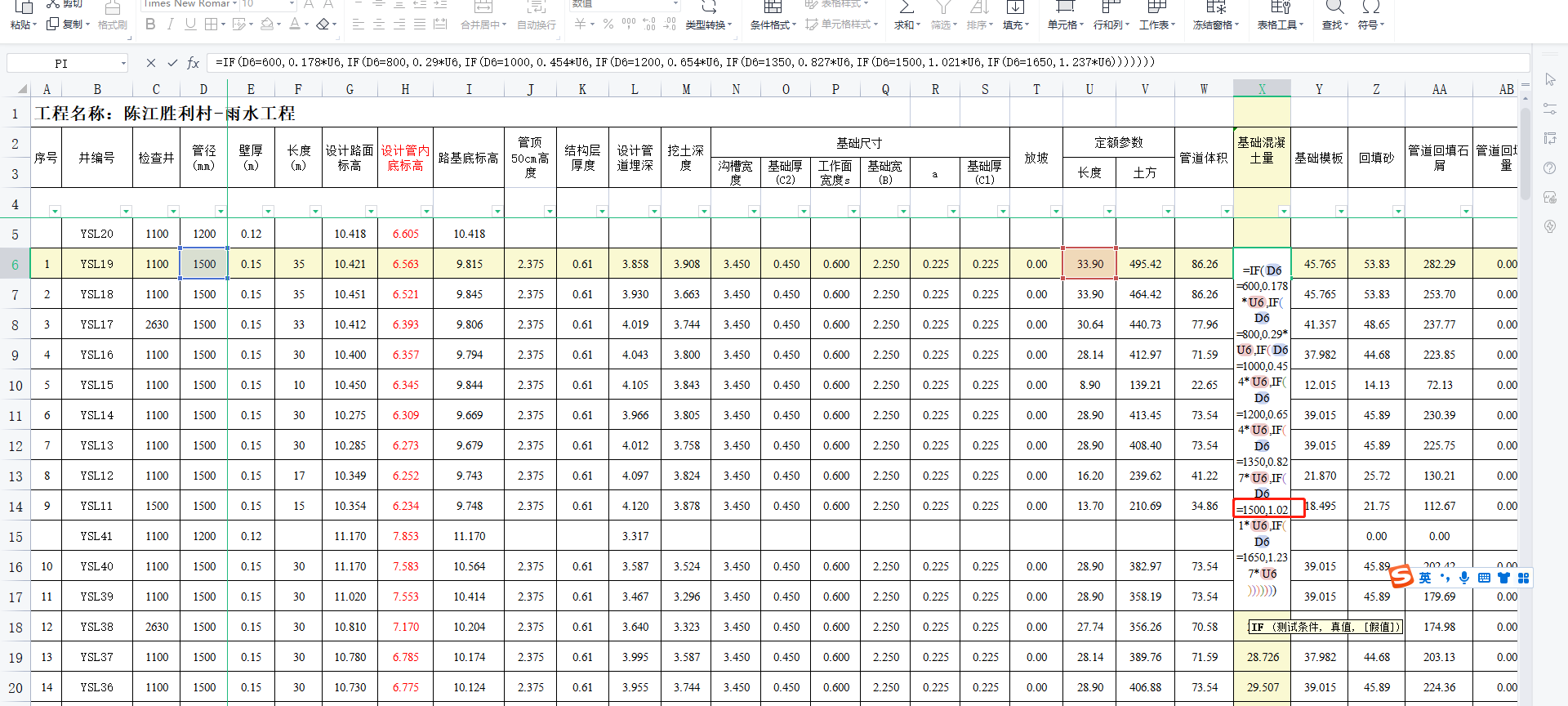Switch Sogou input language via 英 button

point(1425,578)
